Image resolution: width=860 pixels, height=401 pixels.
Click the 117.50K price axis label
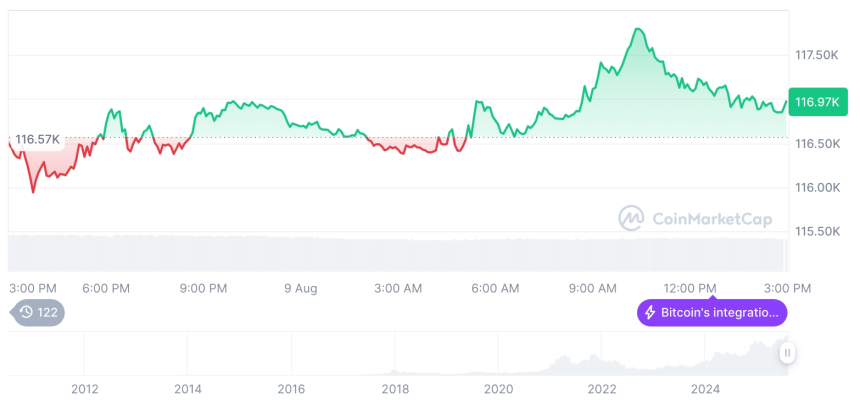coord(814,55)
